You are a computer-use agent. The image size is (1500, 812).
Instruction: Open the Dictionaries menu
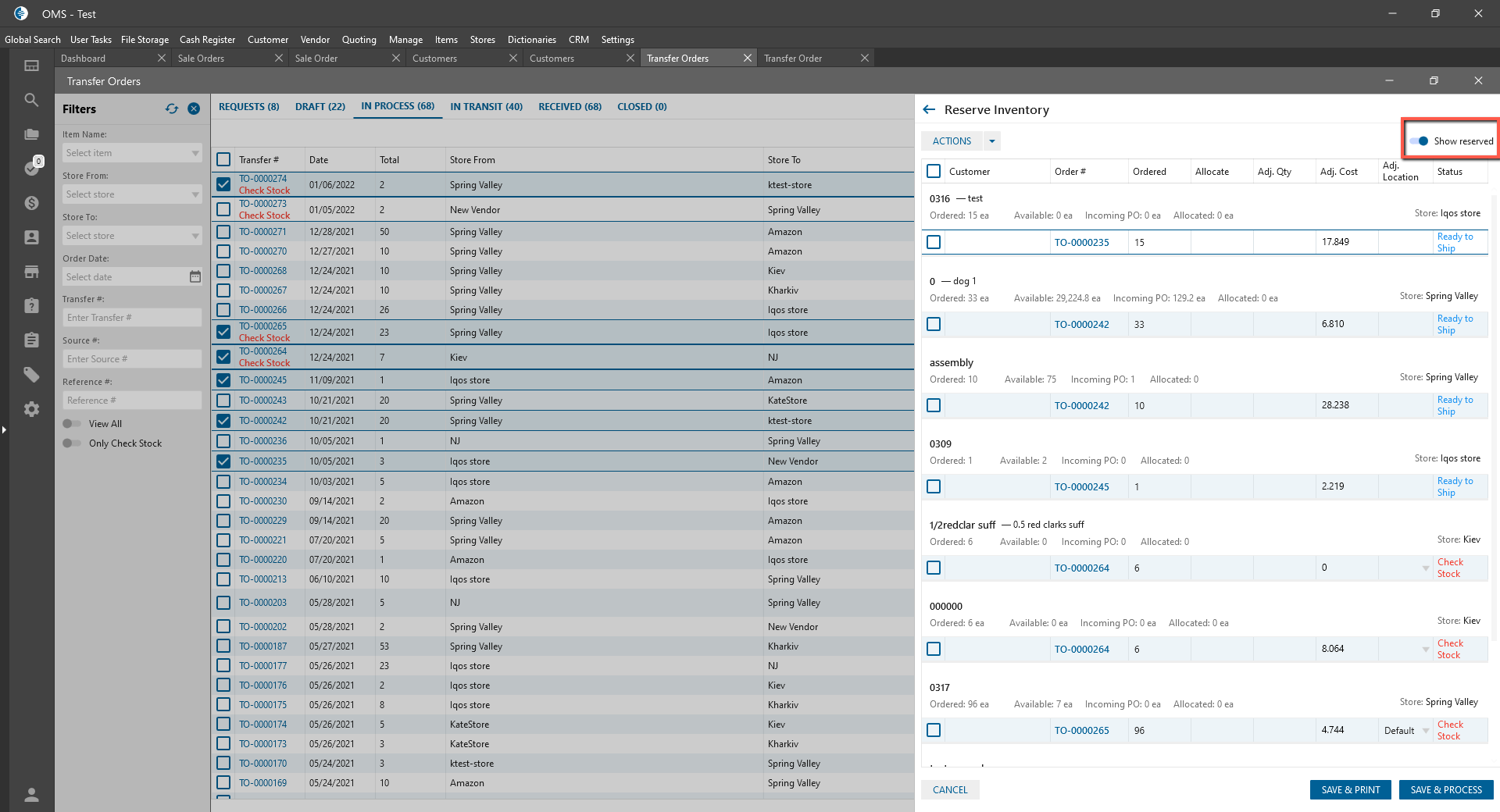pyautogui.click(x=531, y=40)
